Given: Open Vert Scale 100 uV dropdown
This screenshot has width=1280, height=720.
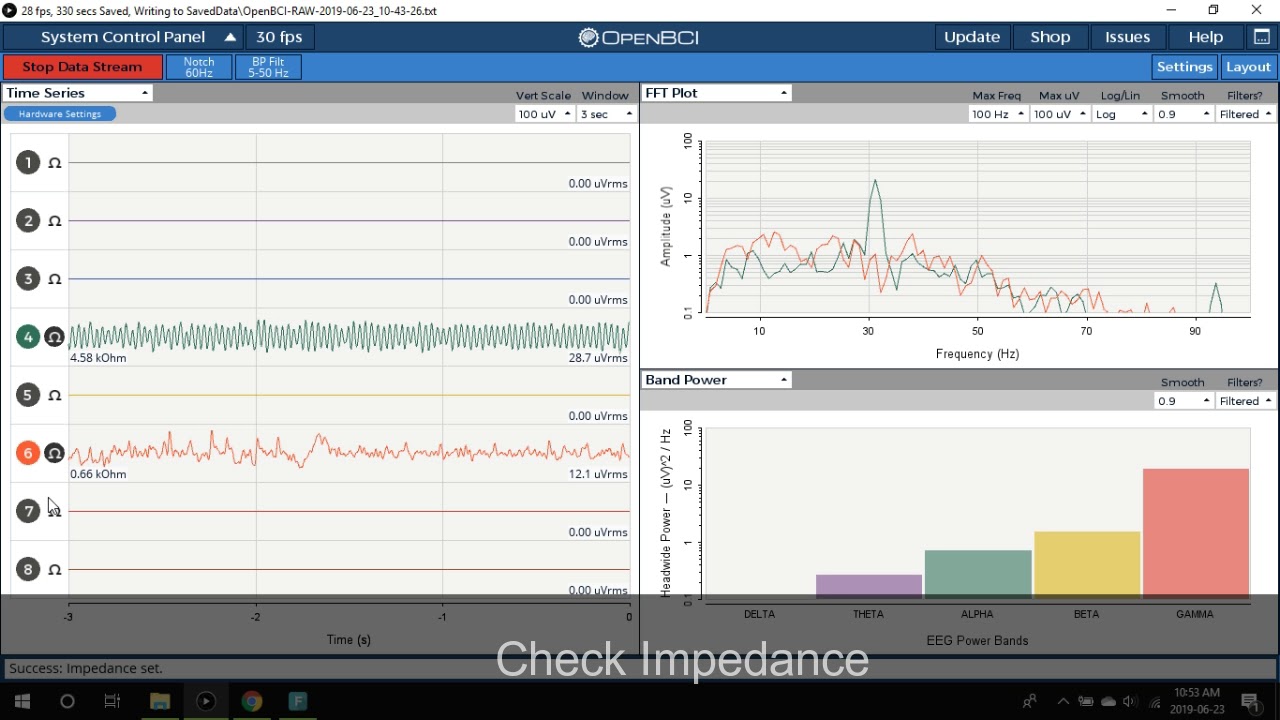Looking at the screenshot, I should click(544, 114).
